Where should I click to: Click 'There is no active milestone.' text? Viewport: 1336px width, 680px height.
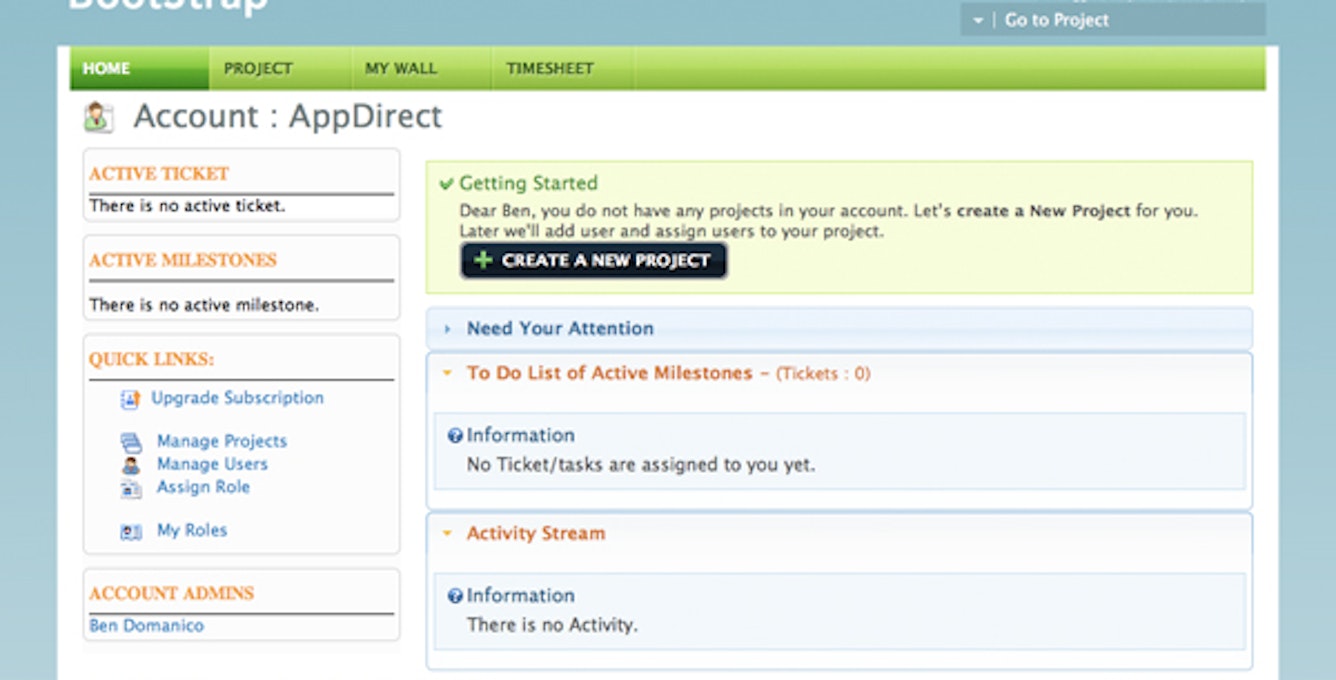click(x=204, y=305)
